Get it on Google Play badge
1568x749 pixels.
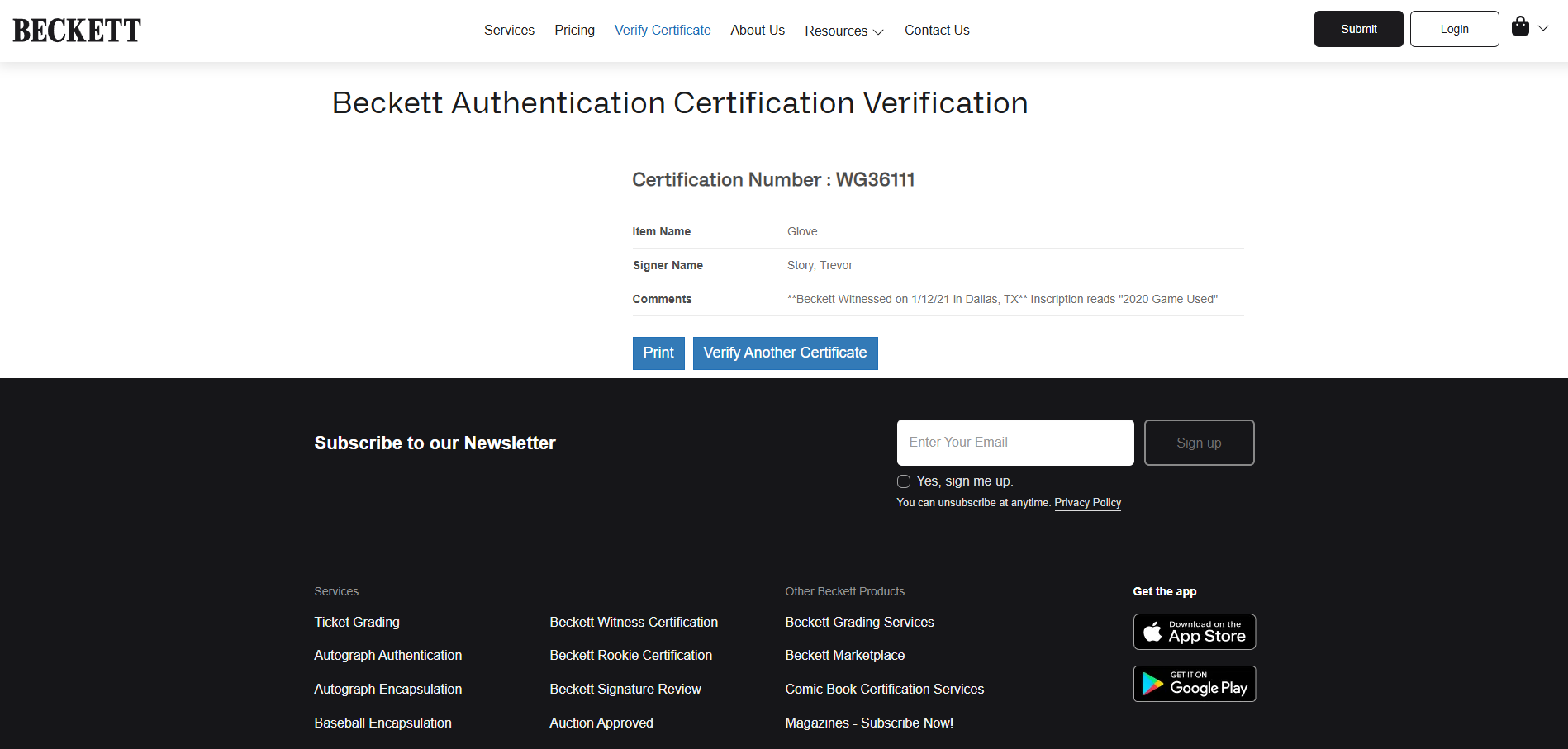[x=1195, y=684]
